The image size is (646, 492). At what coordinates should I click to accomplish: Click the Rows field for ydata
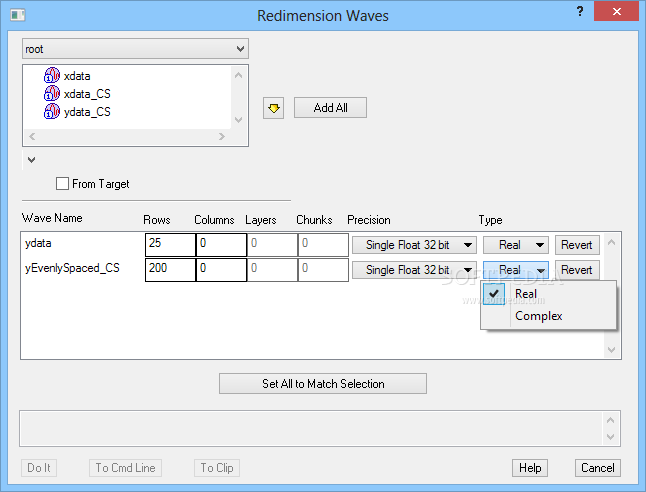tap(168, 245)
